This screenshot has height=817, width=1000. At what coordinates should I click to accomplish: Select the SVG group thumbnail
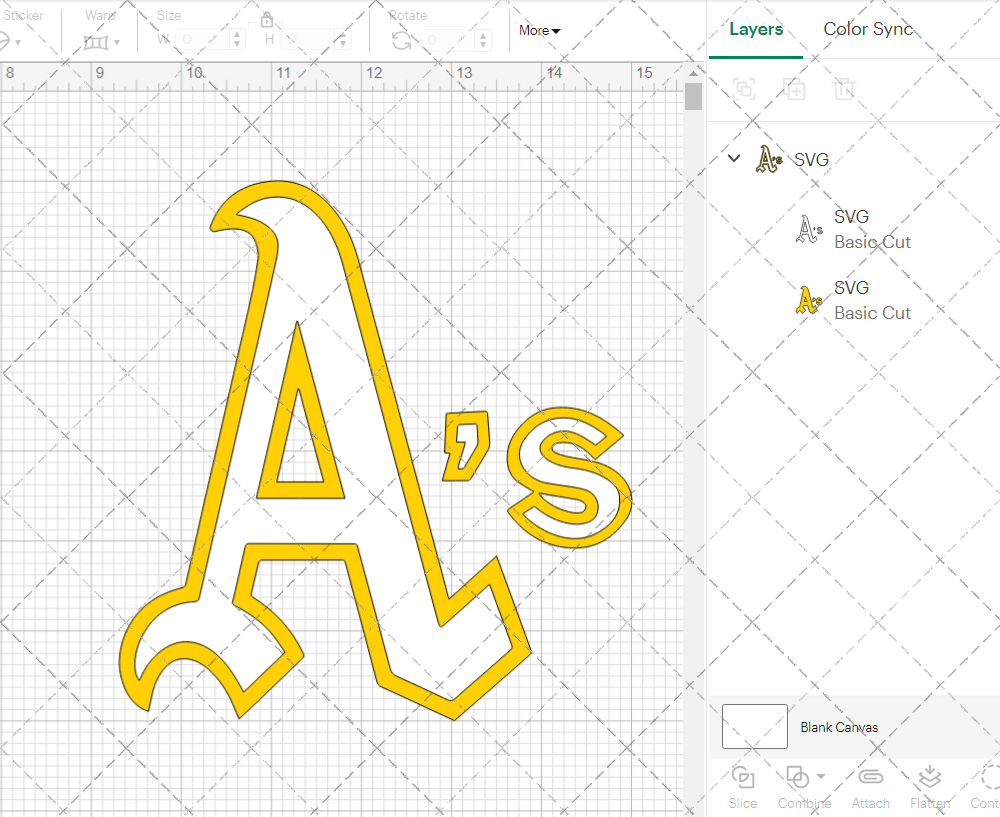coord(768,159)
